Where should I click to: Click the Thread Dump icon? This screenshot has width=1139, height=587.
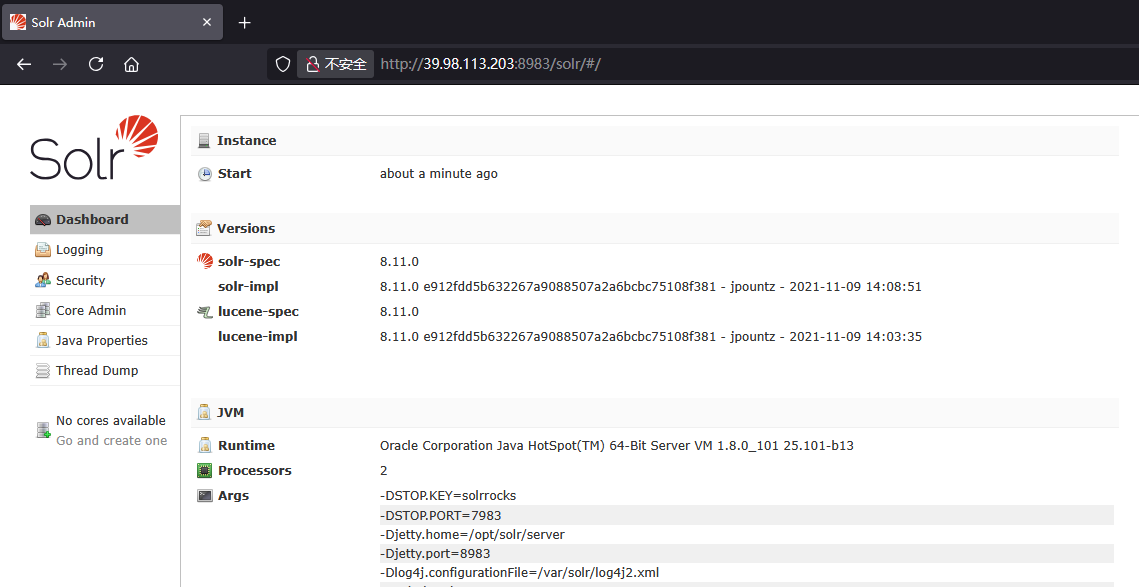pyautogui.click(x=43, y=371)
